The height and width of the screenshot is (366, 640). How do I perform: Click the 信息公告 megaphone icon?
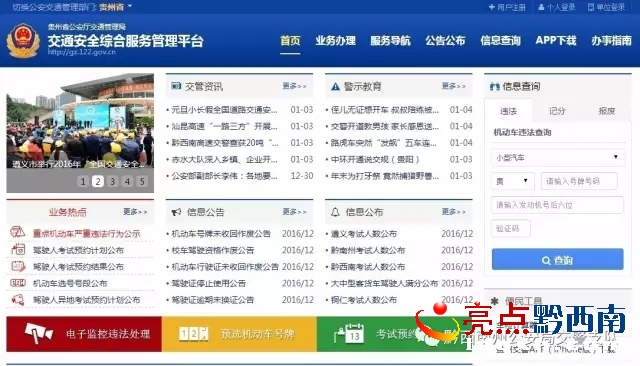[176, 212]
